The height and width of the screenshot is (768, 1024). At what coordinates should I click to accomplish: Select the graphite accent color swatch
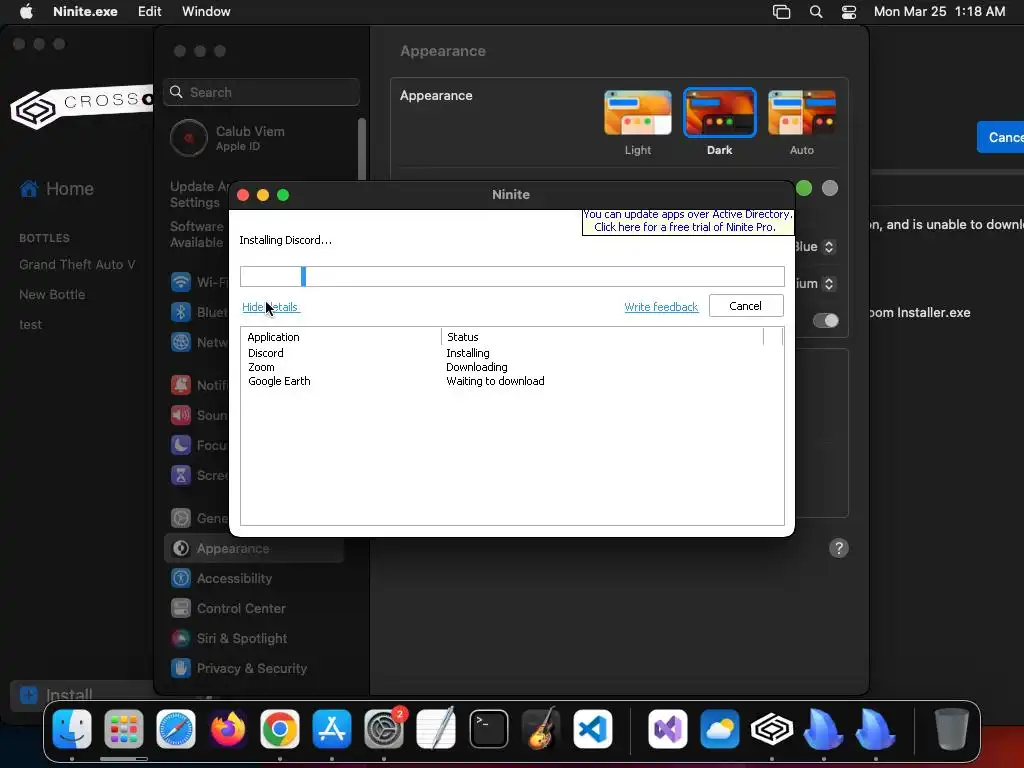829,188
